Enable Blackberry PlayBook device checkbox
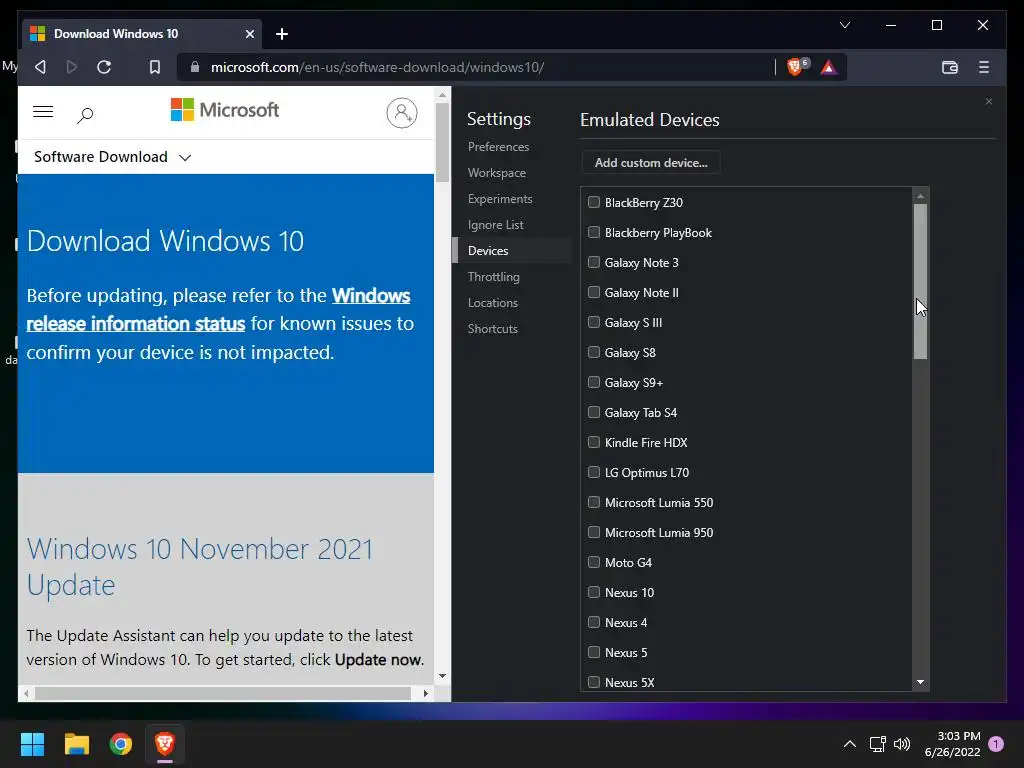This screenshot has height=768, width=1024. pyautogui.click(x=594, y=232)
